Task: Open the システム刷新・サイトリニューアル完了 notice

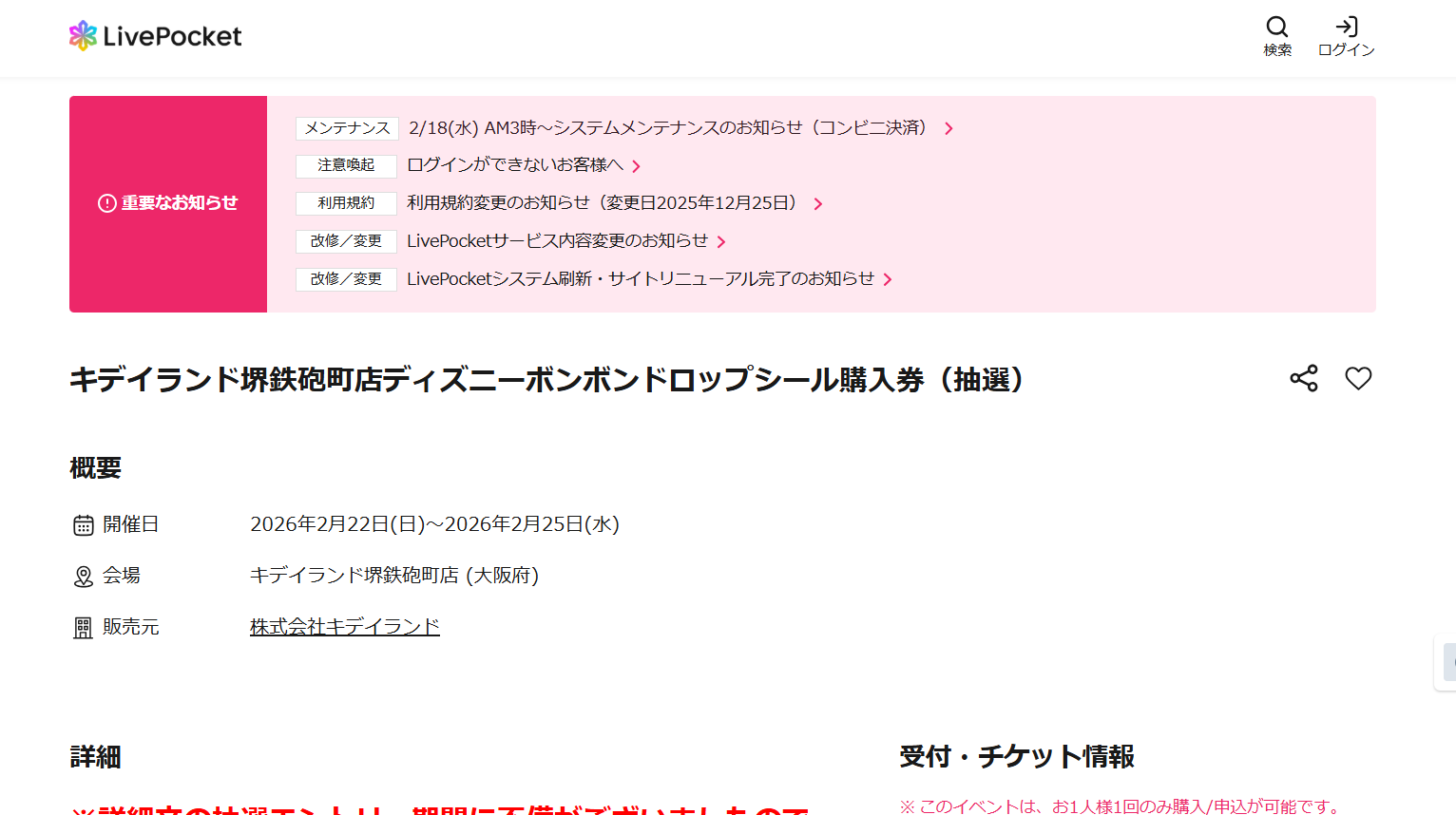Action: (x=640, y=279)
